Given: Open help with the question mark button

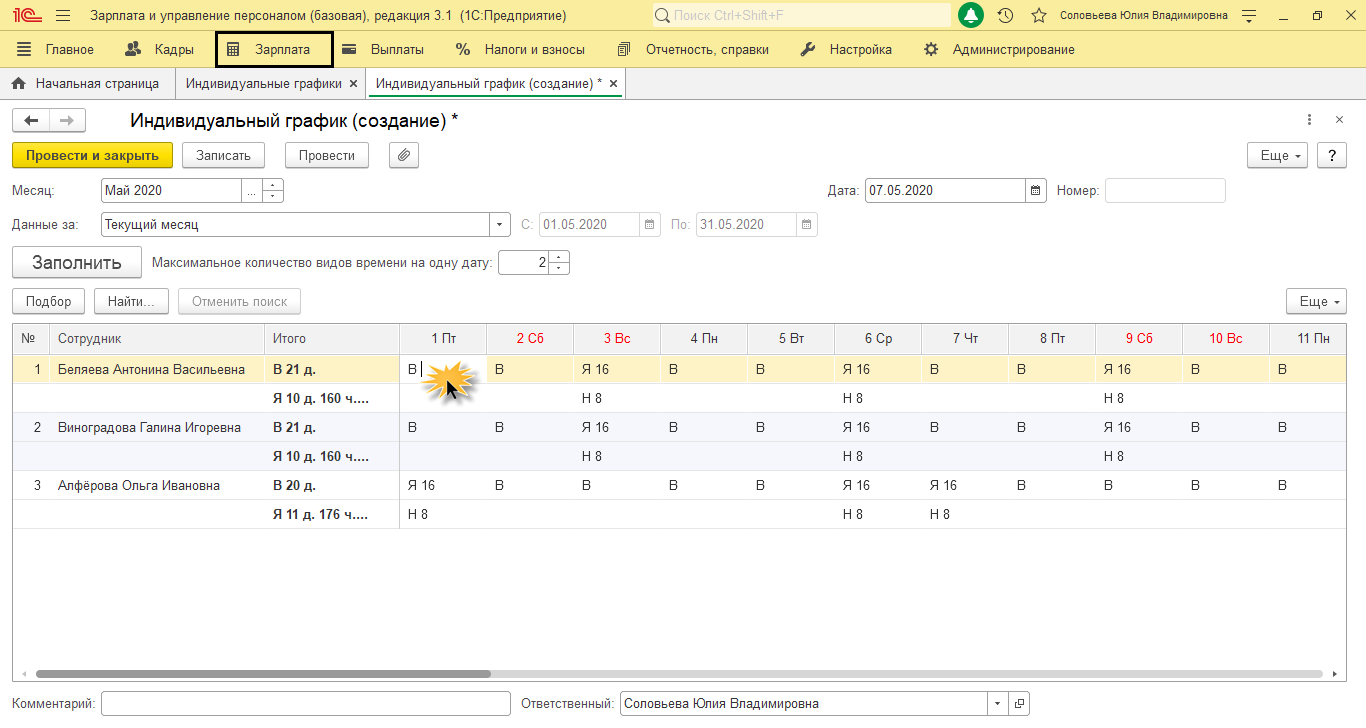Looking at the screenshot, I should coord(1332,156).
